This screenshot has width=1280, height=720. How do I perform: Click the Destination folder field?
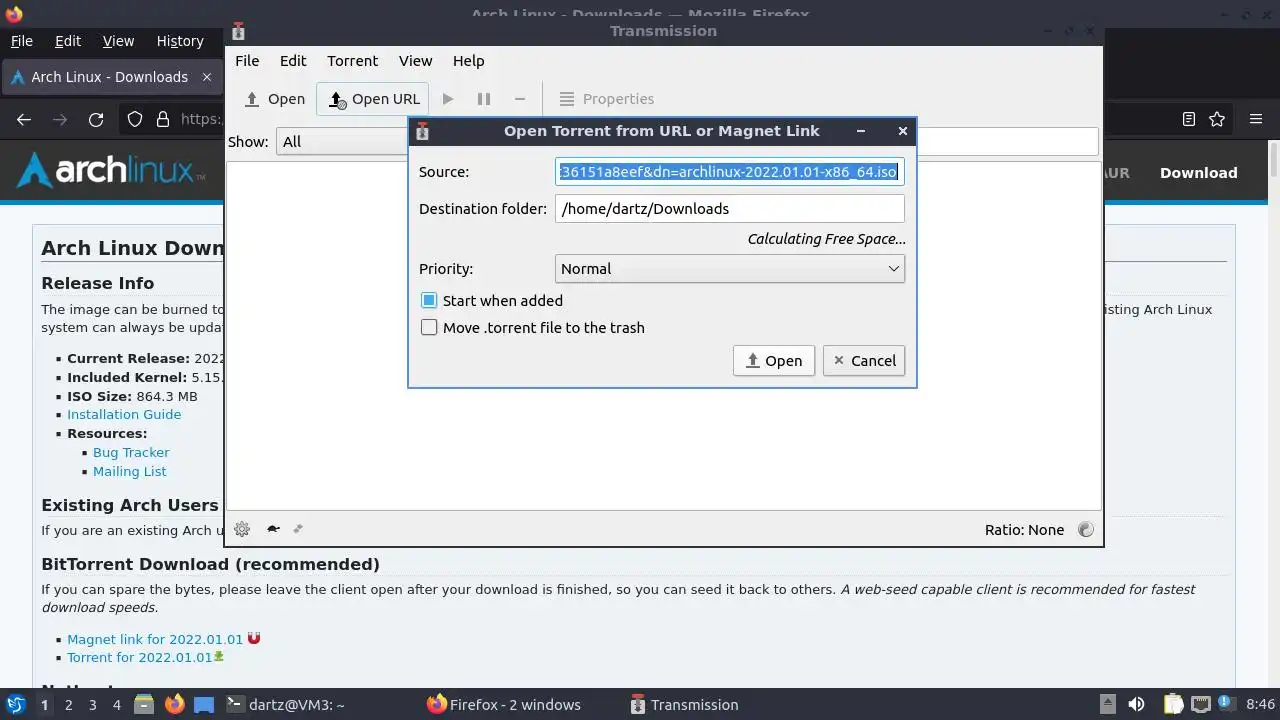pos(730,209)
